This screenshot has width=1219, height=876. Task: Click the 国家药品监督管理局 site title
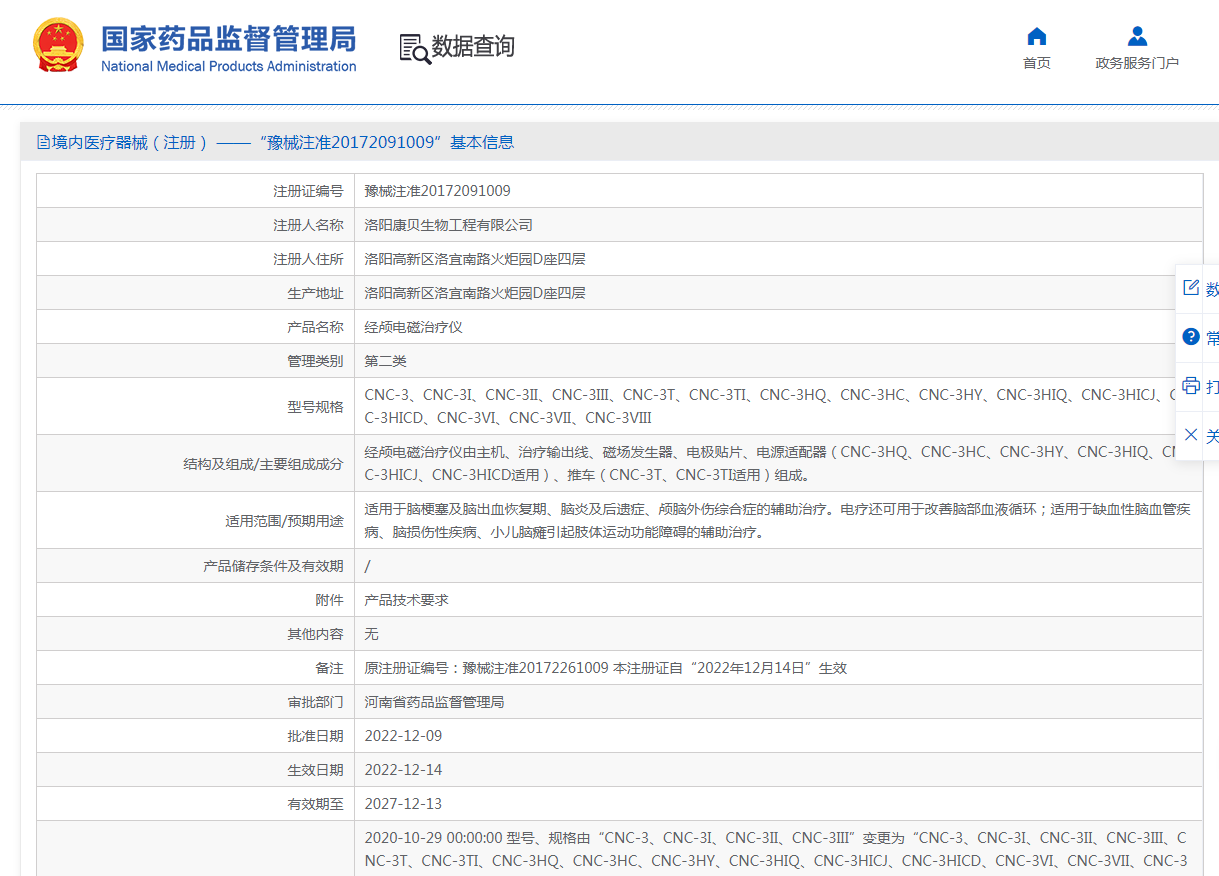tap(228, 39)
